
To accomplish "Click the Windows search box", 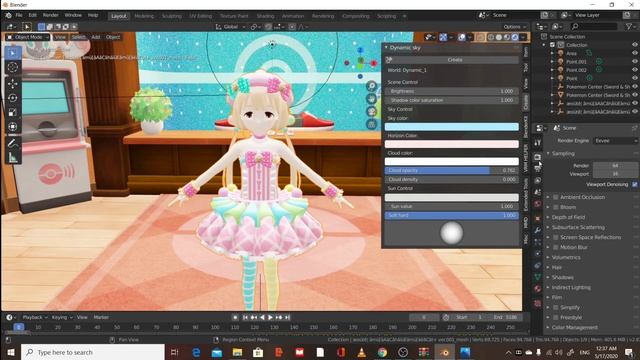I will coord(93,352).
